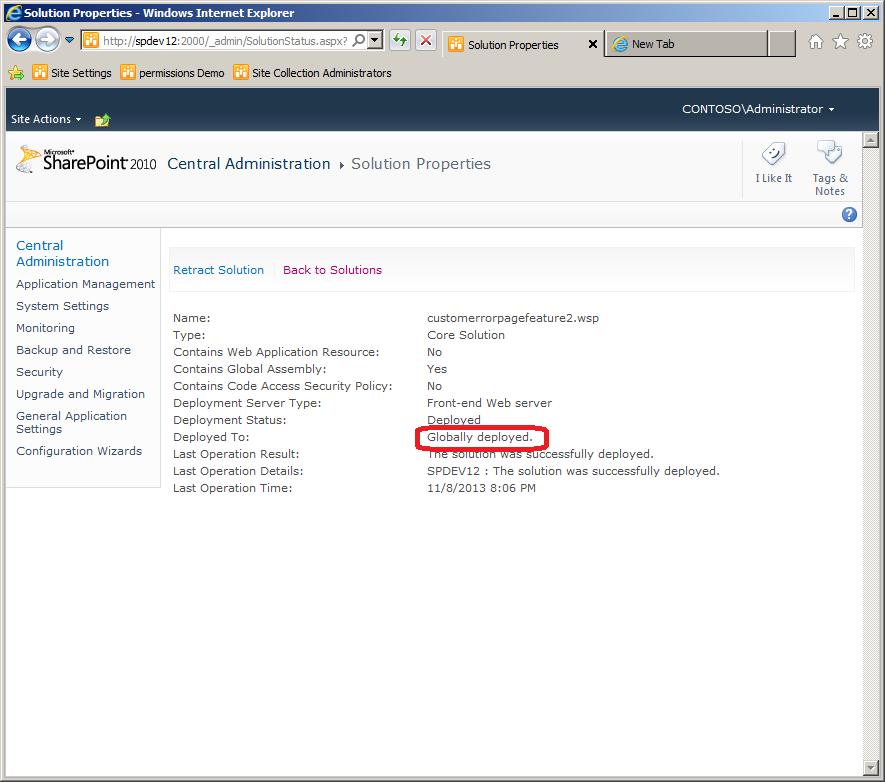The image size is (885, 782).
Task: Click the search magnifier in address bar
Action: click(358, 40)
